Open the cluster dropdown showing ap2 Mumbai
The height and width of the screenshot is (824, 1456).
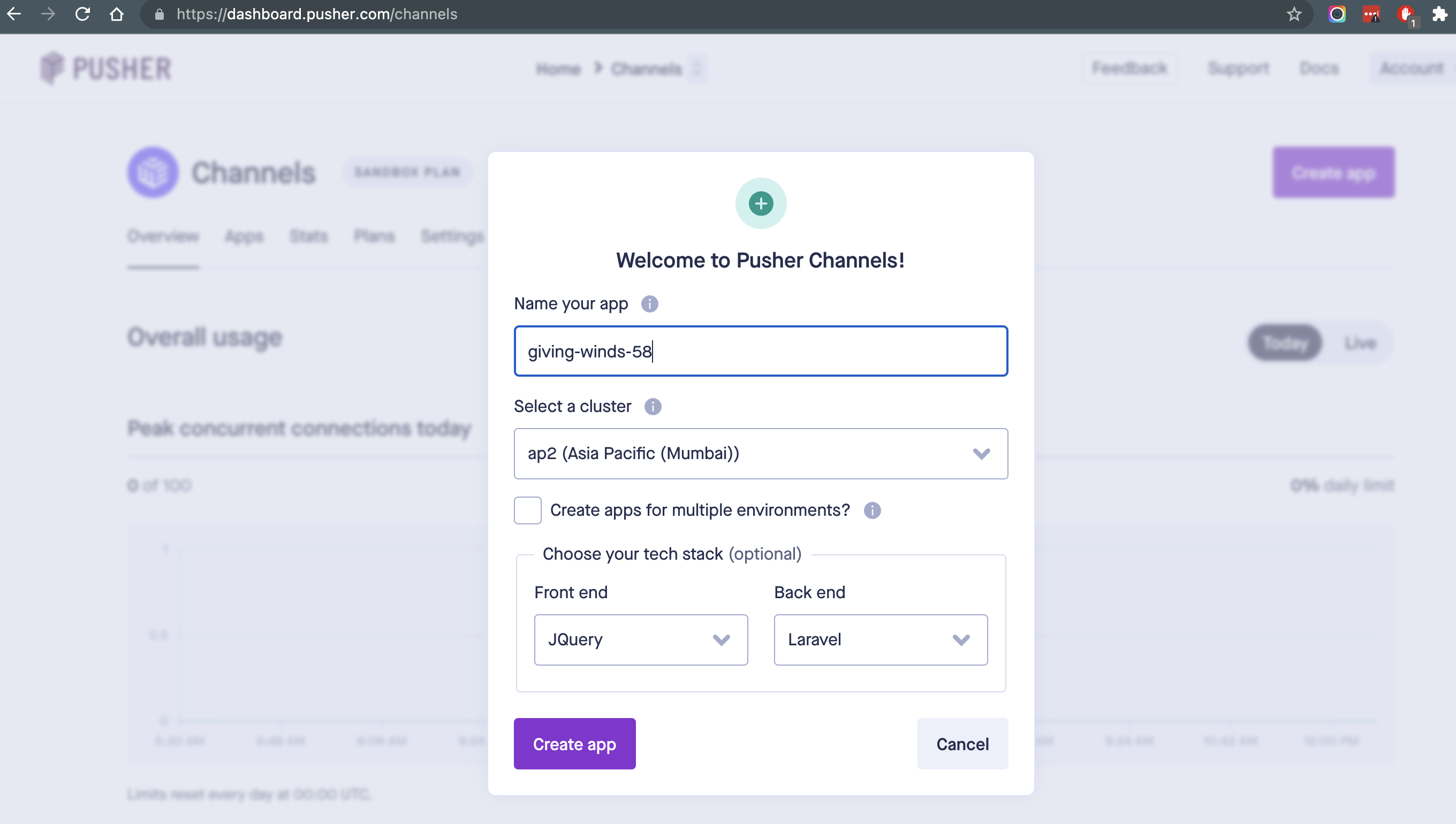click(760, 454)
